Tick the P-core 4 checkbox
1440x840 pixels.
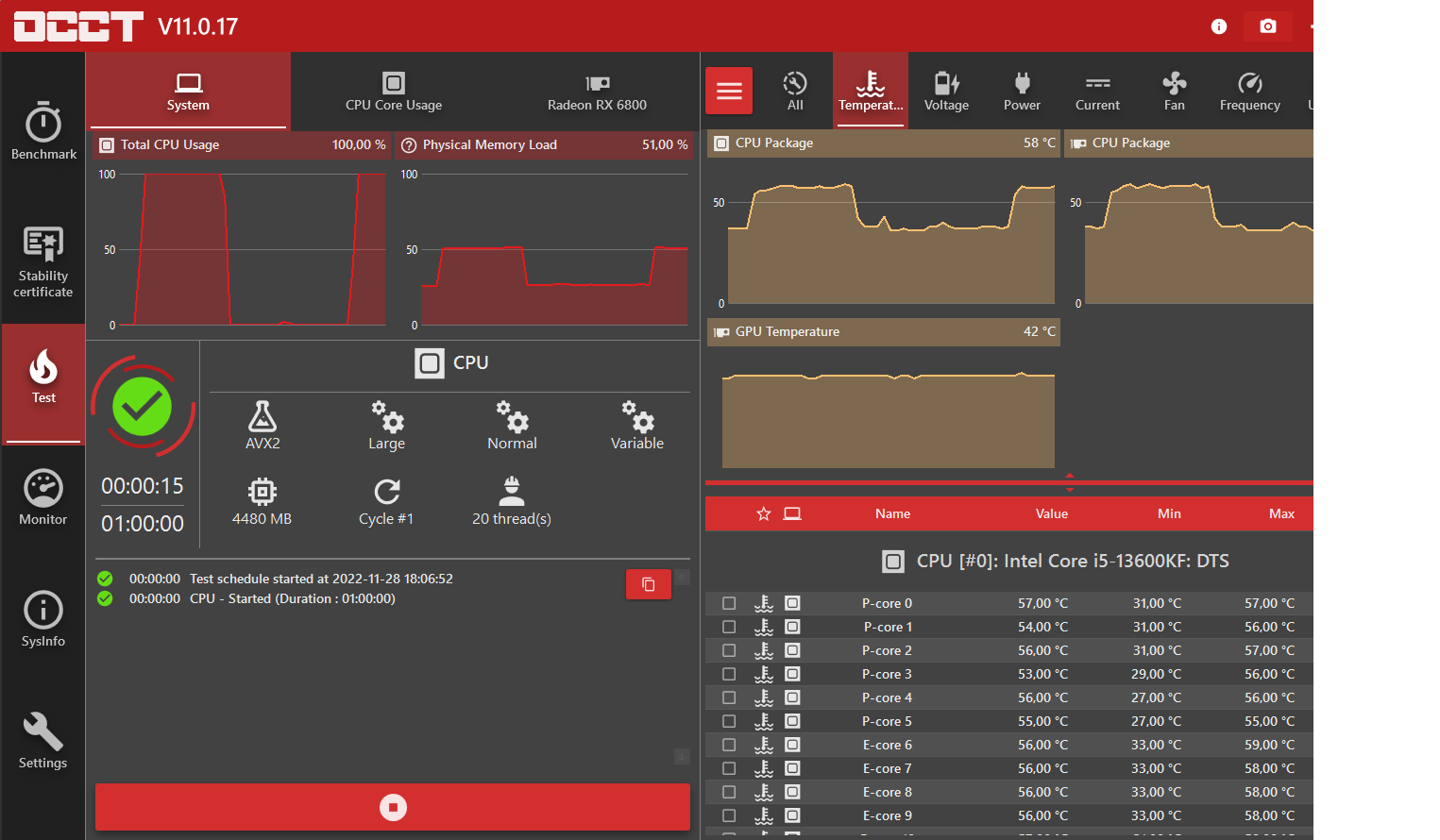729,697
